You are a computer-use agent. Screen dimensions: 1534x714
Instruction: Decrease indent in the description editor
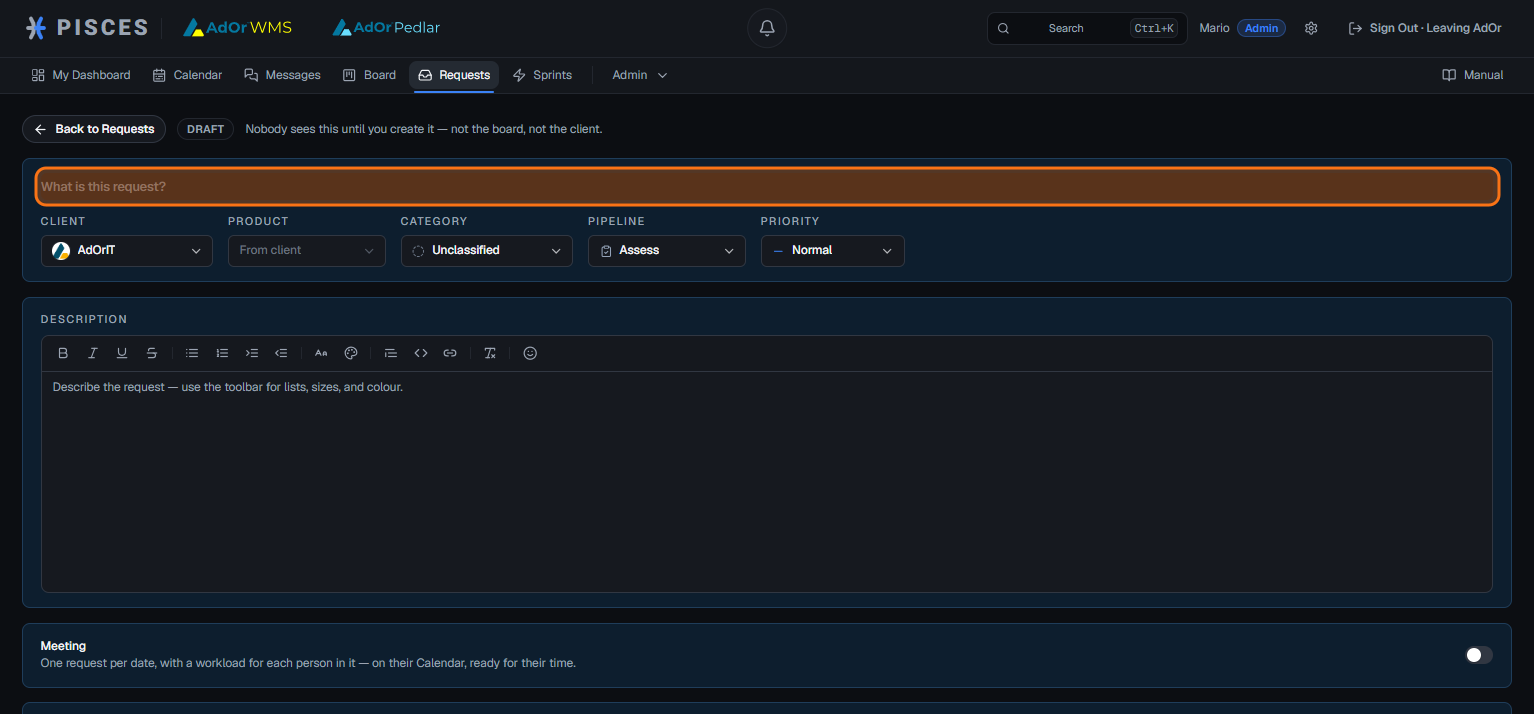click(x=281, y=353)
